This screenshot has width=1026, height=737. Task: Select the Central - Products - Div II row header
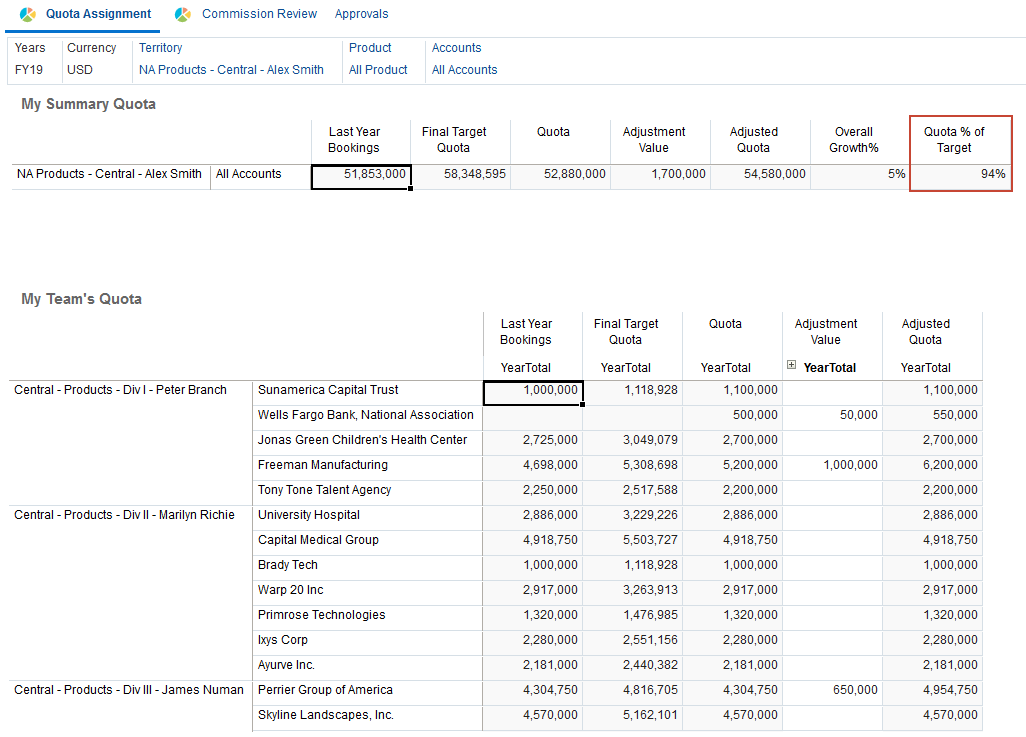click(x=124, y=515)
